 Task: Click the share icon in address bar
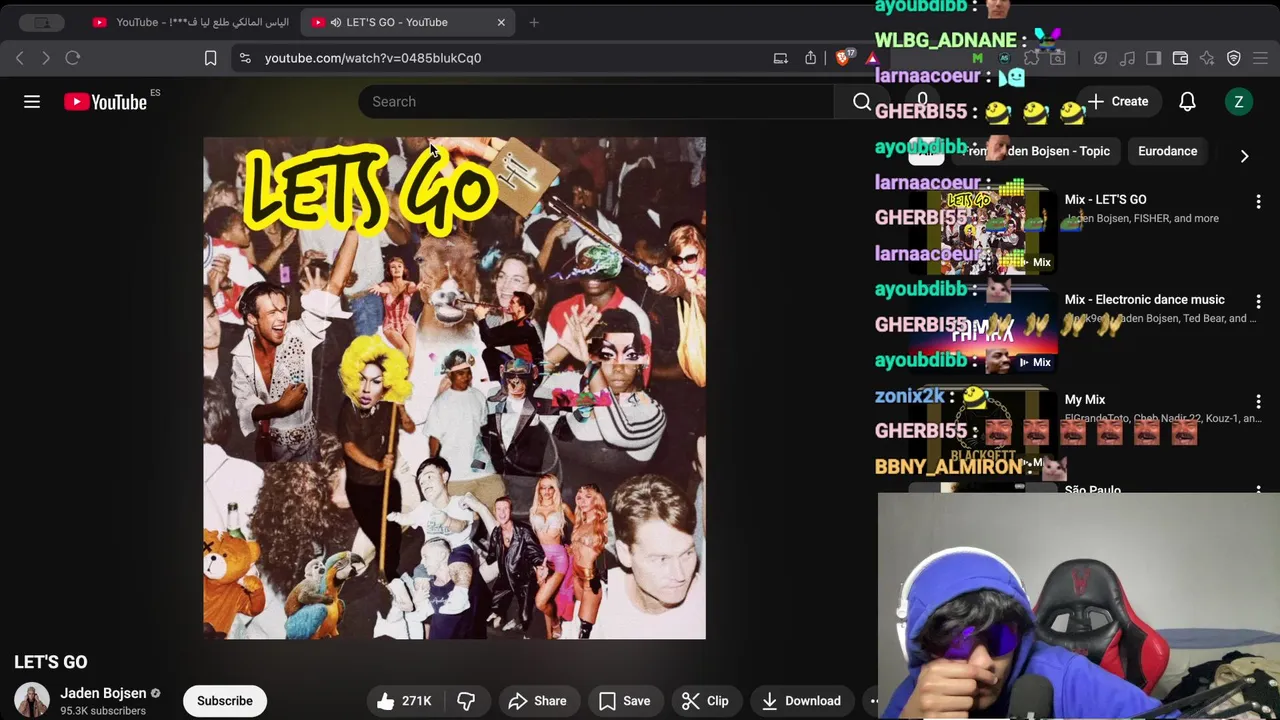pyautogui.click(x=811, y=58)
